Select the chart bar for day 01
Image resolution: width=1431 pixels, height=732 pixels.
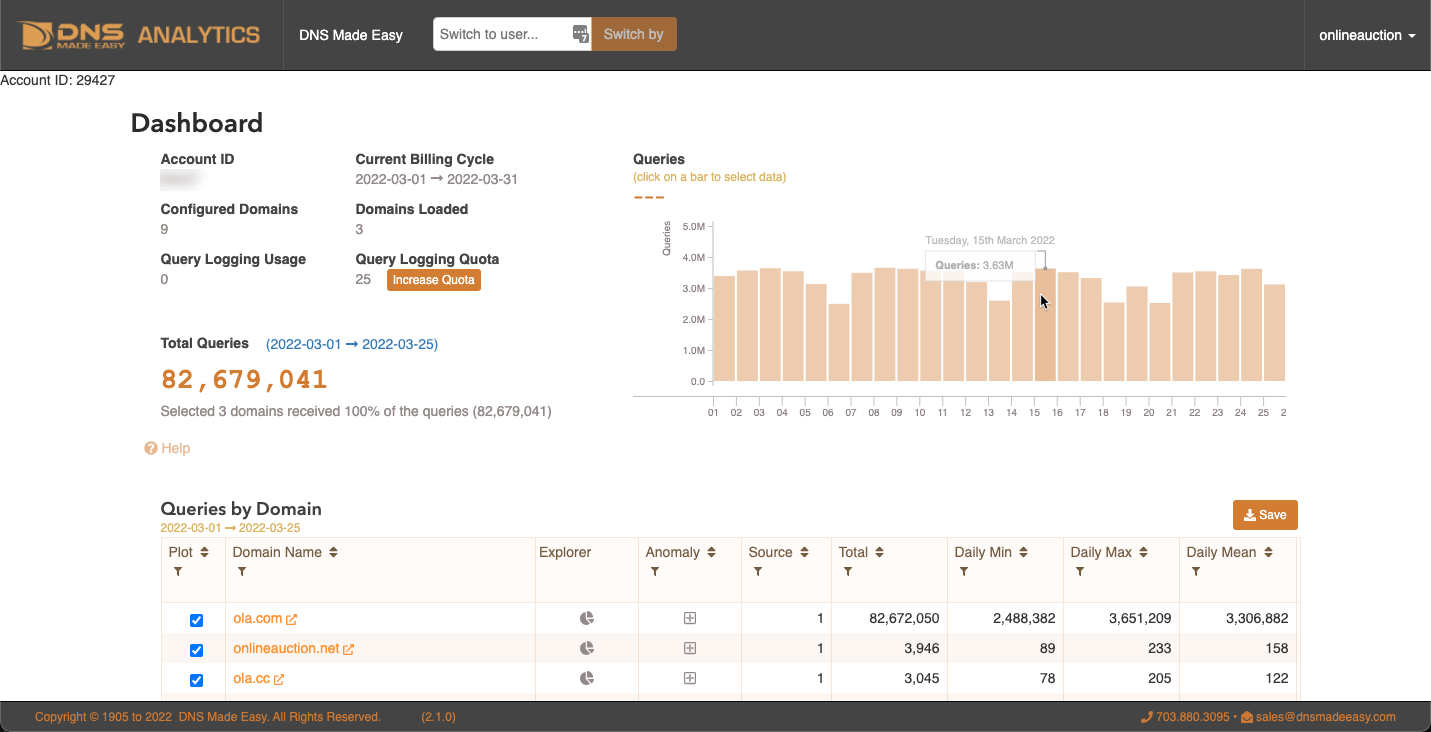click(x=724, y=328)
